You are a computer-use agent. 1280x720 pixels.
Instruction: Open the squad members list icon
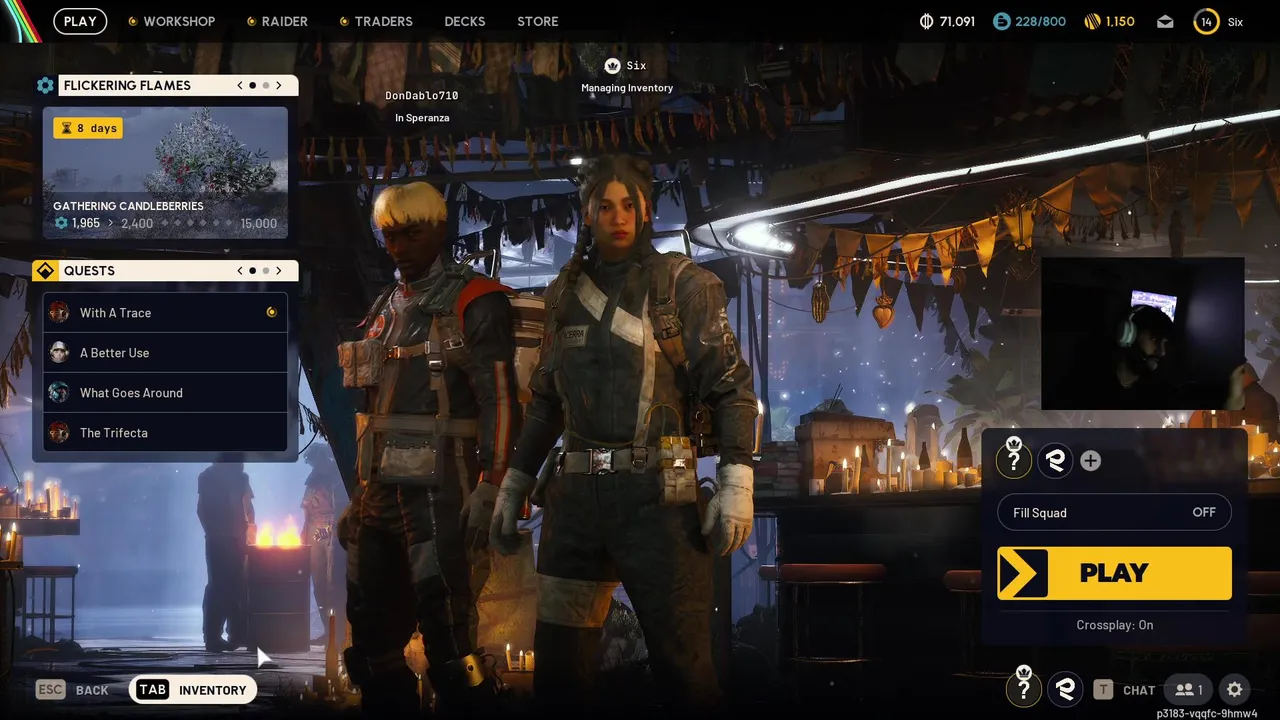tap(1188, 690)
